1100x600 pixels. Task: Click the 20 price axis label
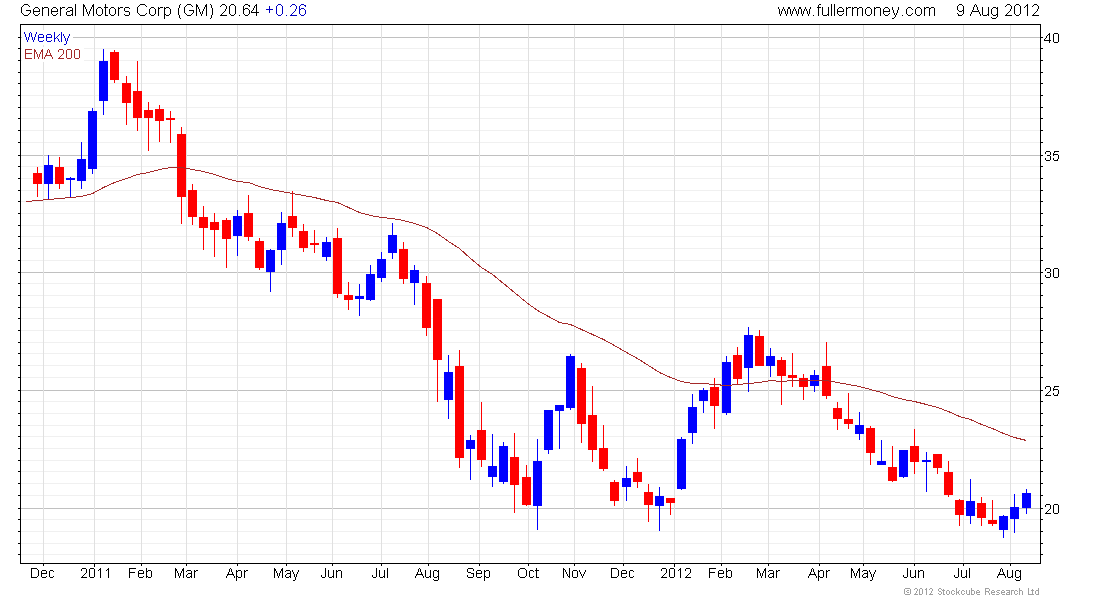[1052, 509]
